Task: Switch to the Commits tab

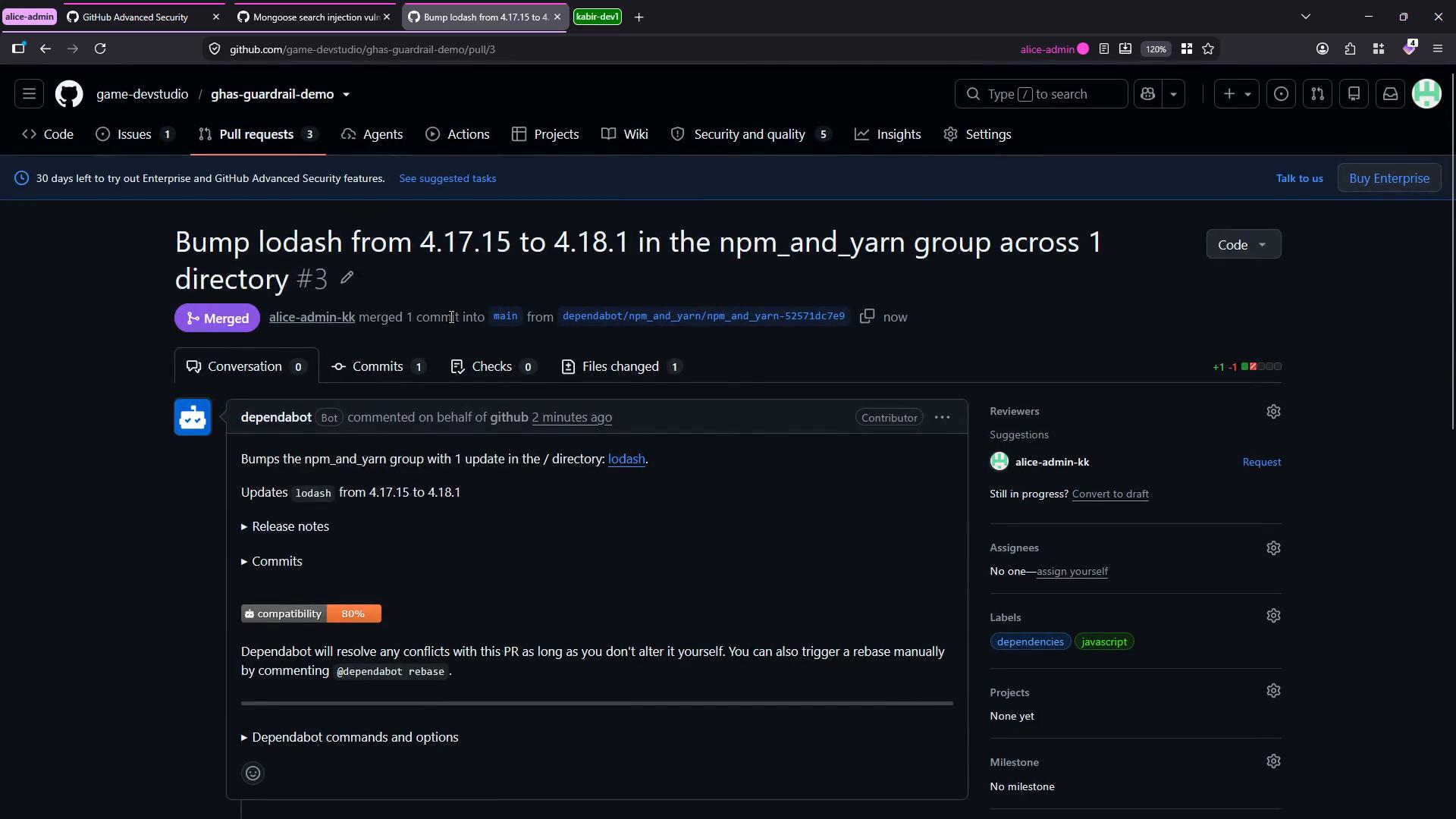Action: pyautogui.click(x=378, y=367)
